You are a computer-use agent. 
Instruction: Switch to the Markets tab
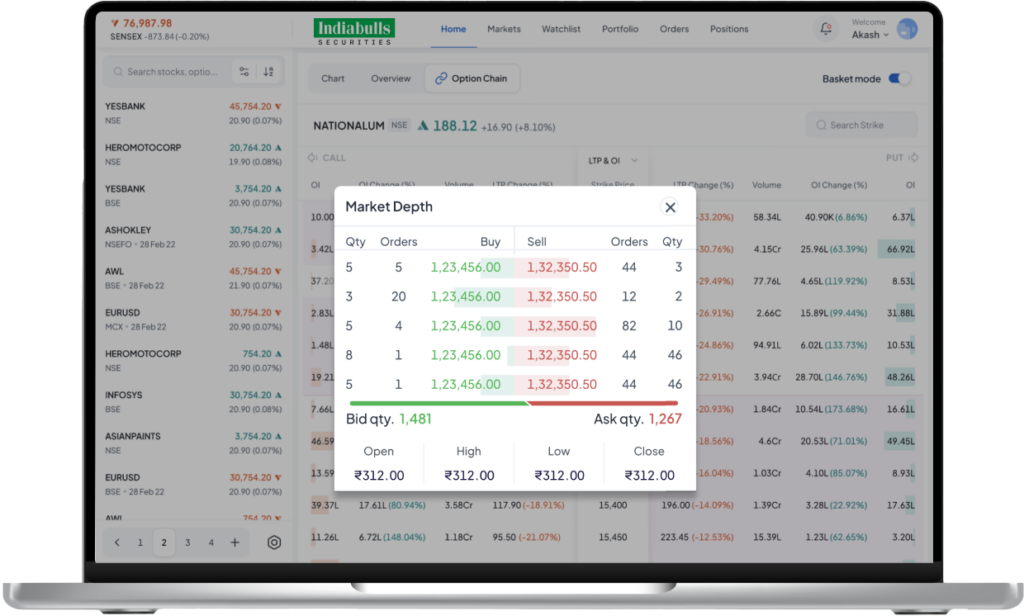pos(504,29)
